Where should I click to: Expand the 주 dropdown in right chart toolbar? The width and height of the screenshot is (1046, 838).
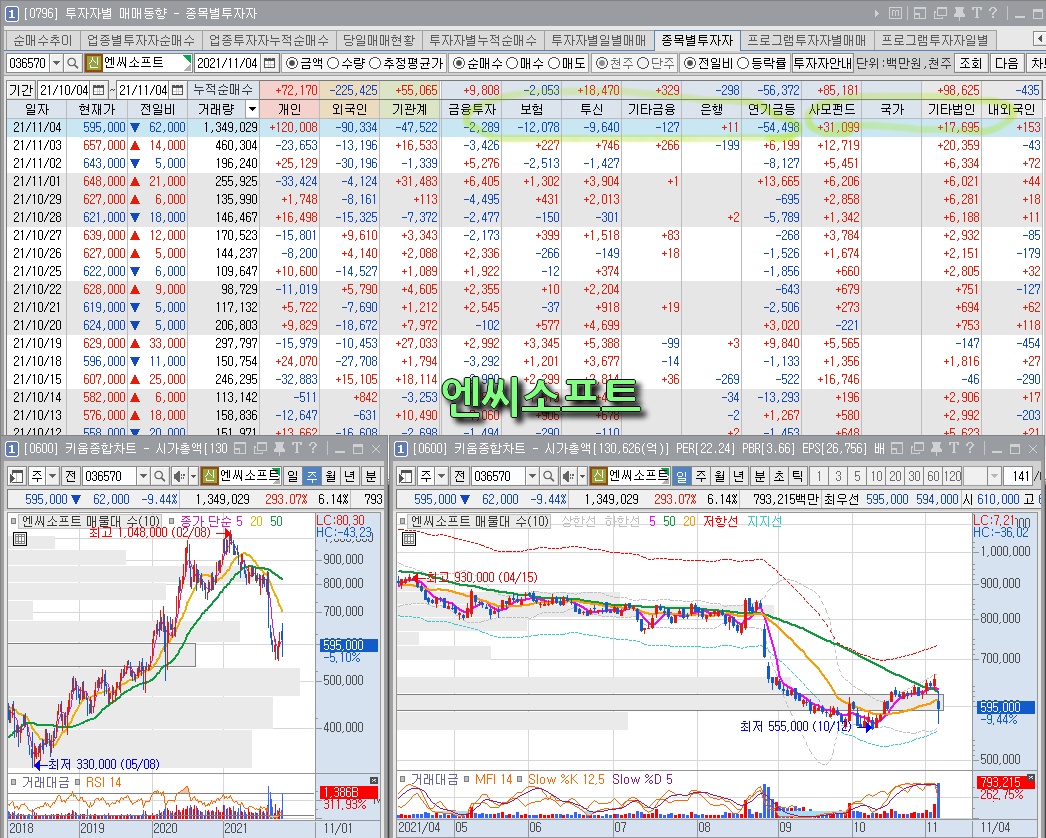[x=441, y=476]
